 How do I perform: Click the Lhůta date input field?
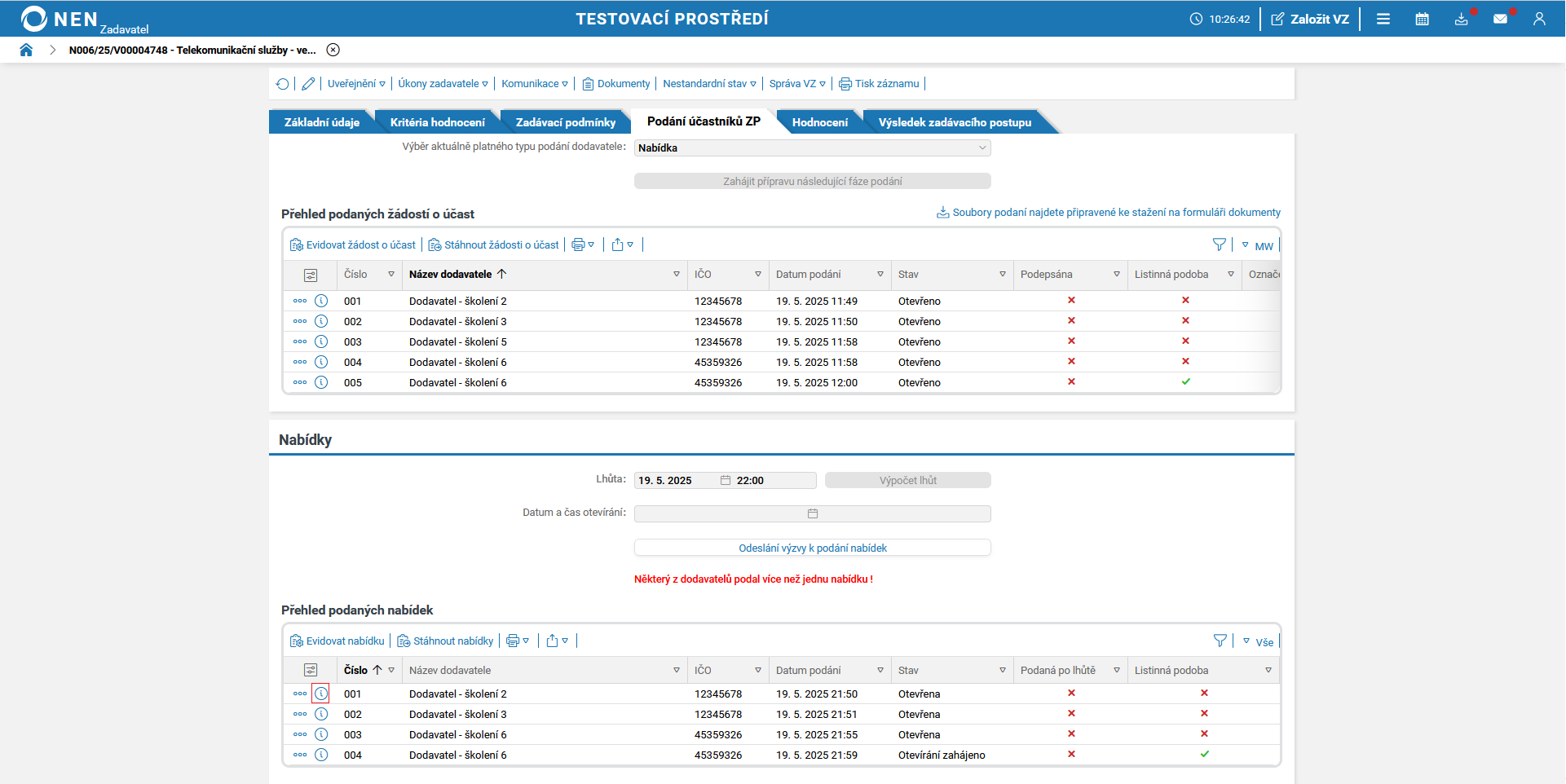[675, 481]
